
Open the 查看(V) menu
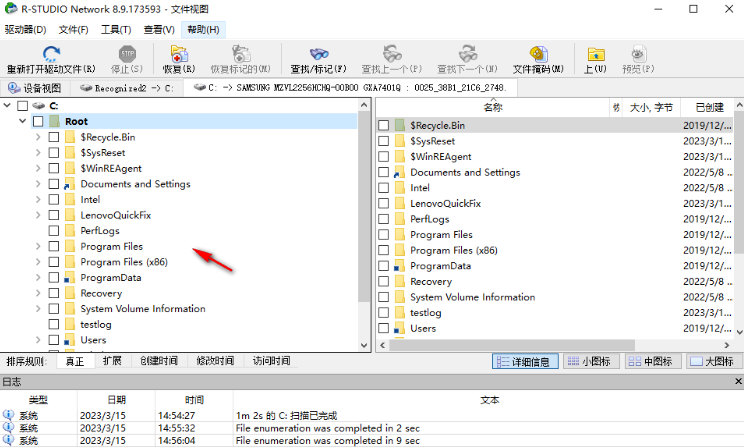click(x=159, y=30)
